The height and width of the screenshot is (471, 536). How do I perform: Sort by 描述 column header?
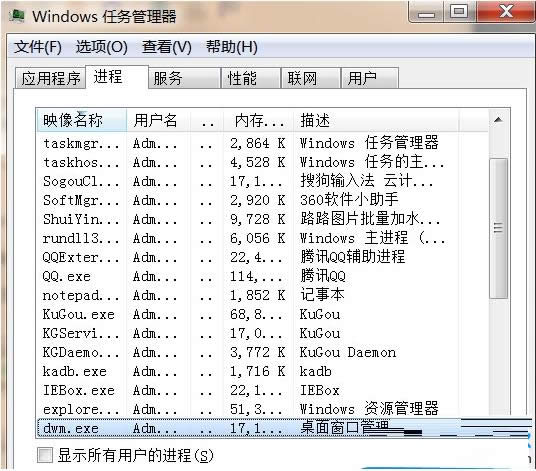pyautogui.click(x=376, y=120)
